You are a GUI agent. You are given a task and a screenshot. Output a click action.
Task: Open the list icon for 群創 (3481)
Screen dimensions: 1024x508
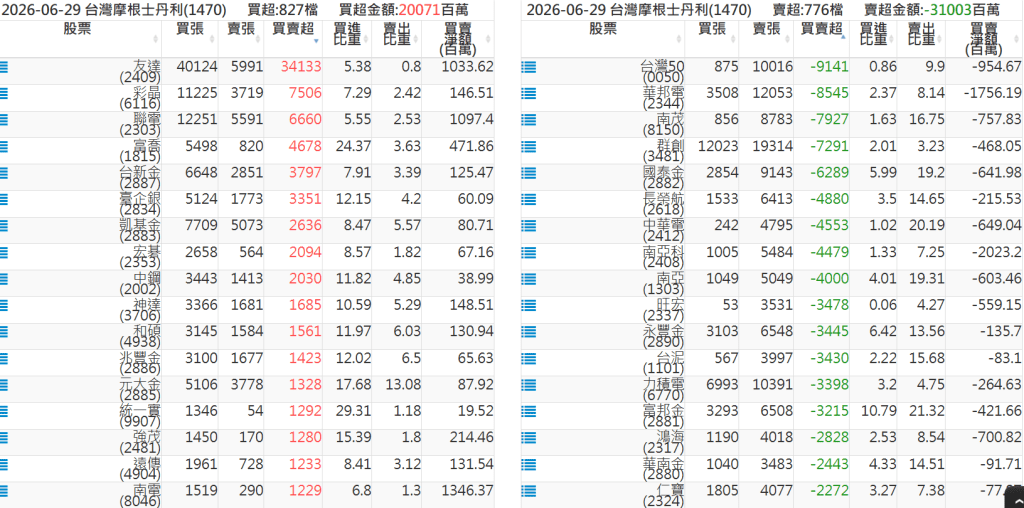[529, 146]
